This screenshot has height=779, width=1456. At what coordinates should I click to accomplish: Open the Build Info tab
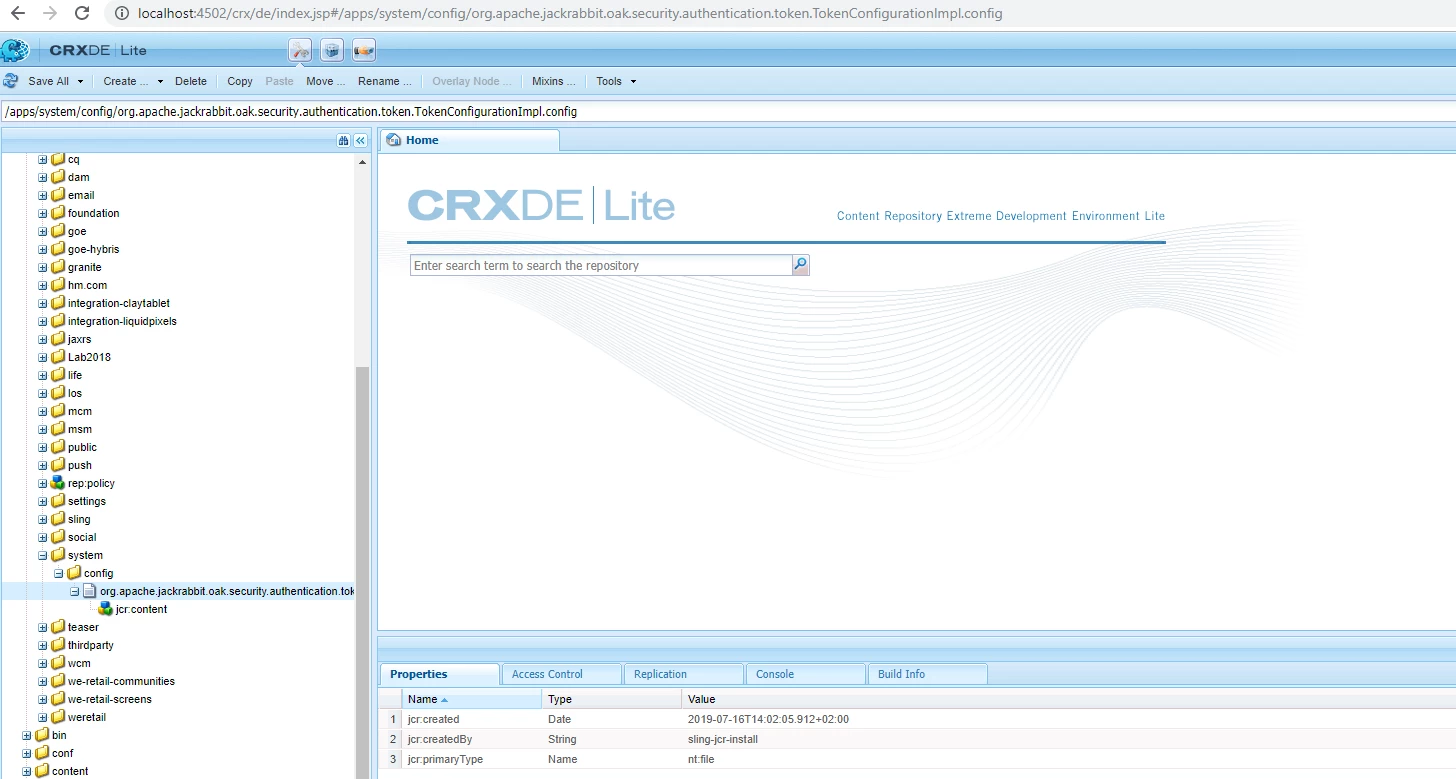tap(927, 674)
